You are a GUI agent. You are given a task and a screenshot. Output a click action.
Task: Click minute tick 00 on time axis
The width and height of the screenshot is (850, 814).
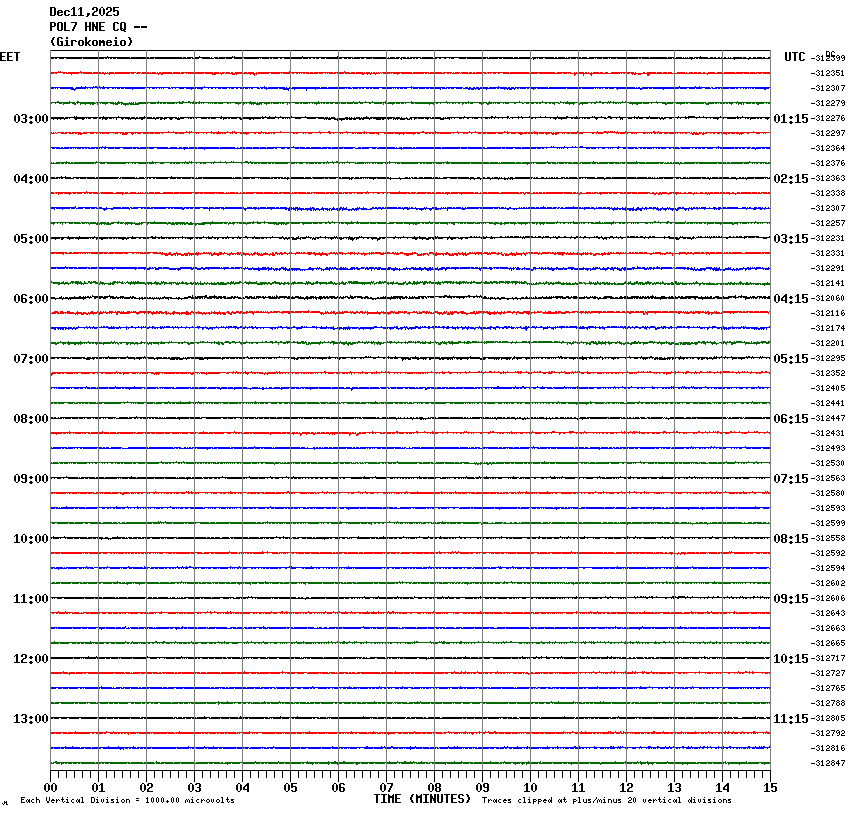click(x=51, y=787)
